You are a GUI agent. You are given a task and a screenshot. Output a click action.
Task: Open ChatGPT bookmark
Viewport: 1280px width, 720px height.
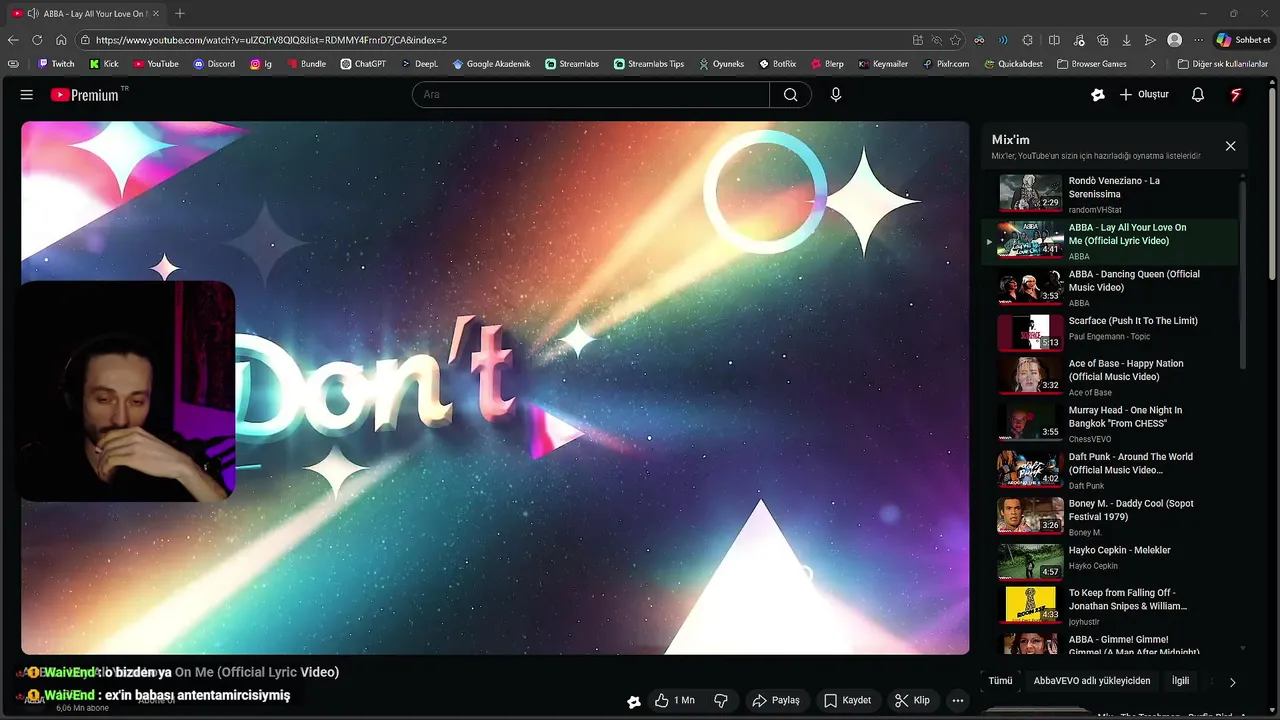pos(363,64)
